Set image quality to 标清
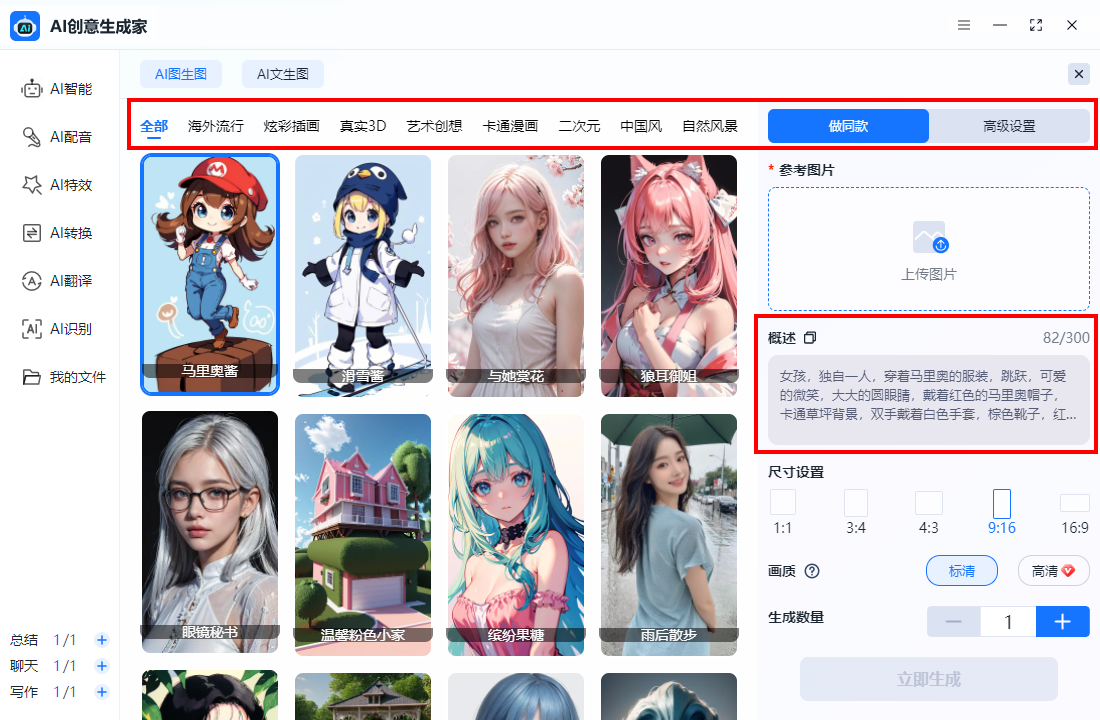The height and width of the screenshot is (720, 1100). 962,571
